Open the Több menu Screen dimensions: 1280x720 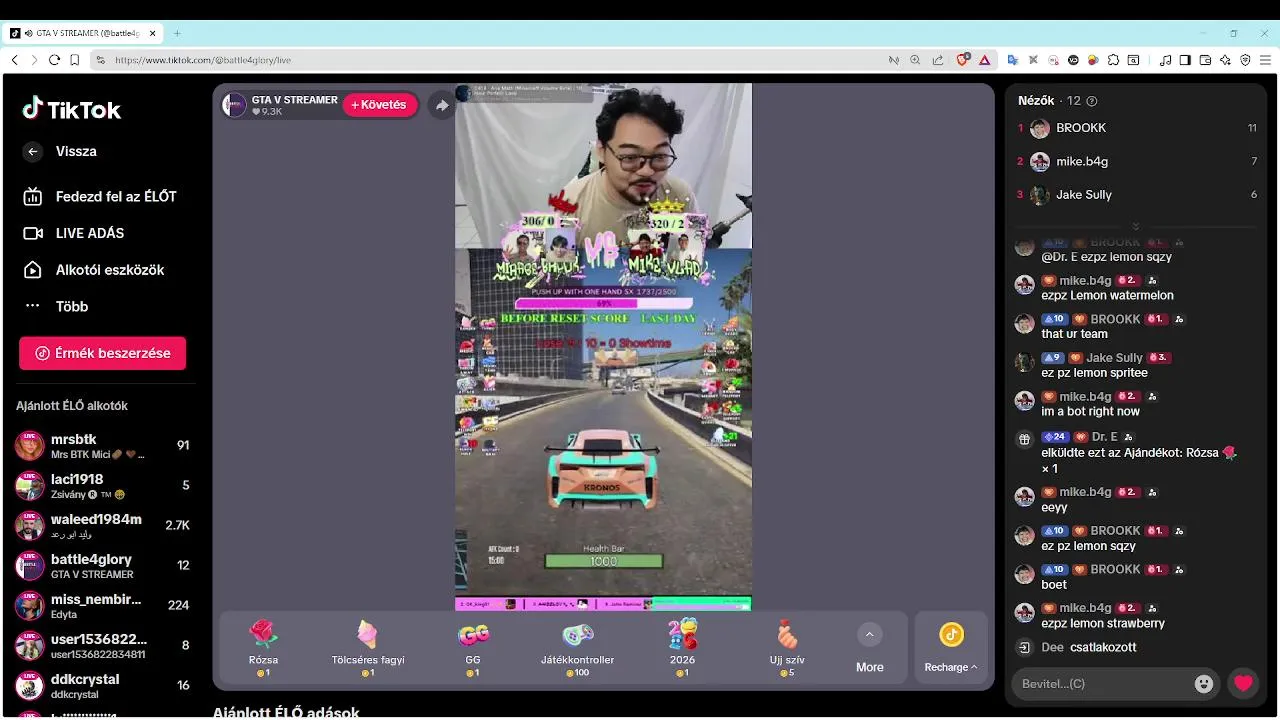click(x=56, y=307)
